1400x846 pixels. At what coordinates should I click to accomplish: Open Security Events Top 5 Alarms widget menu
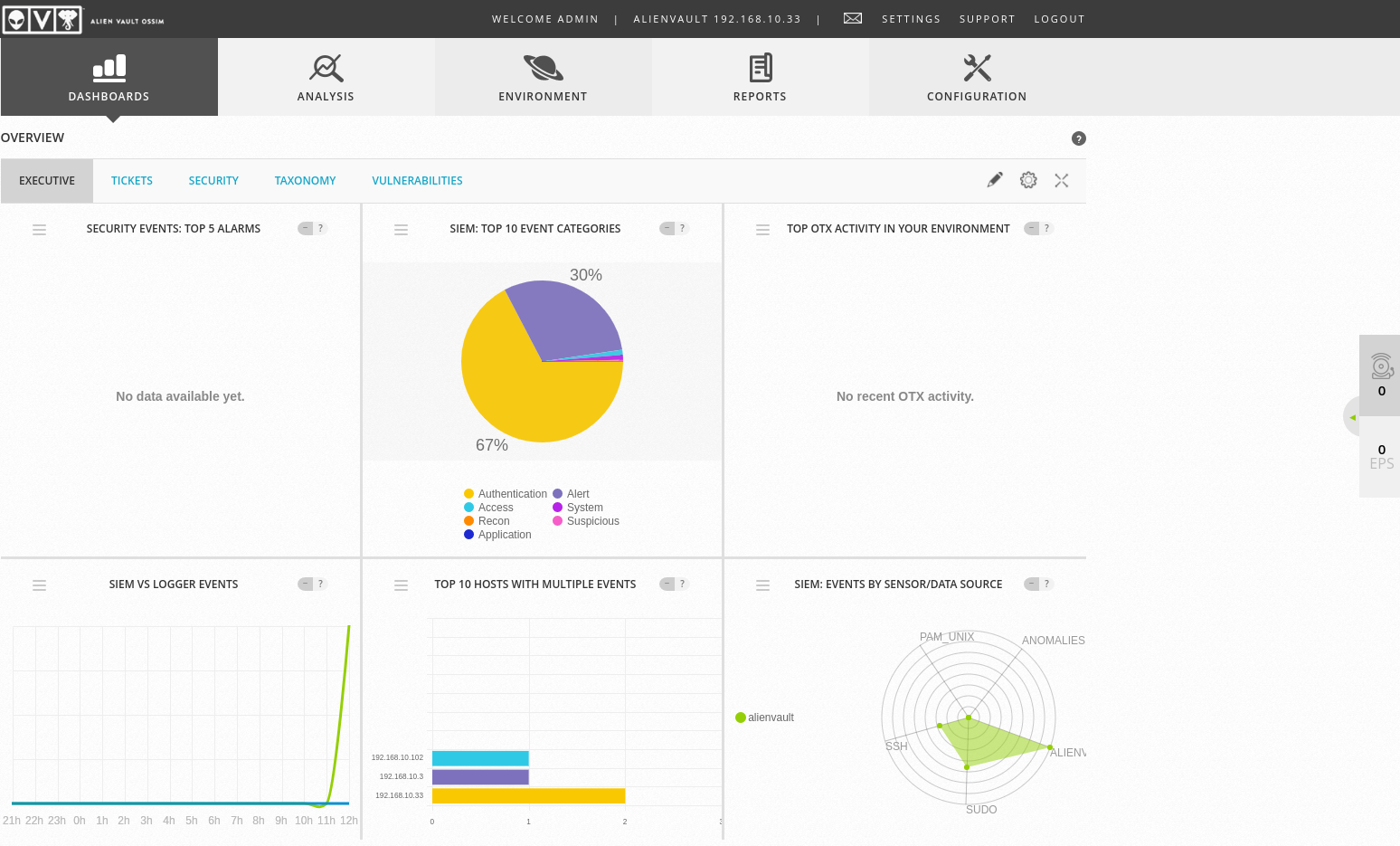pos(39,230)
